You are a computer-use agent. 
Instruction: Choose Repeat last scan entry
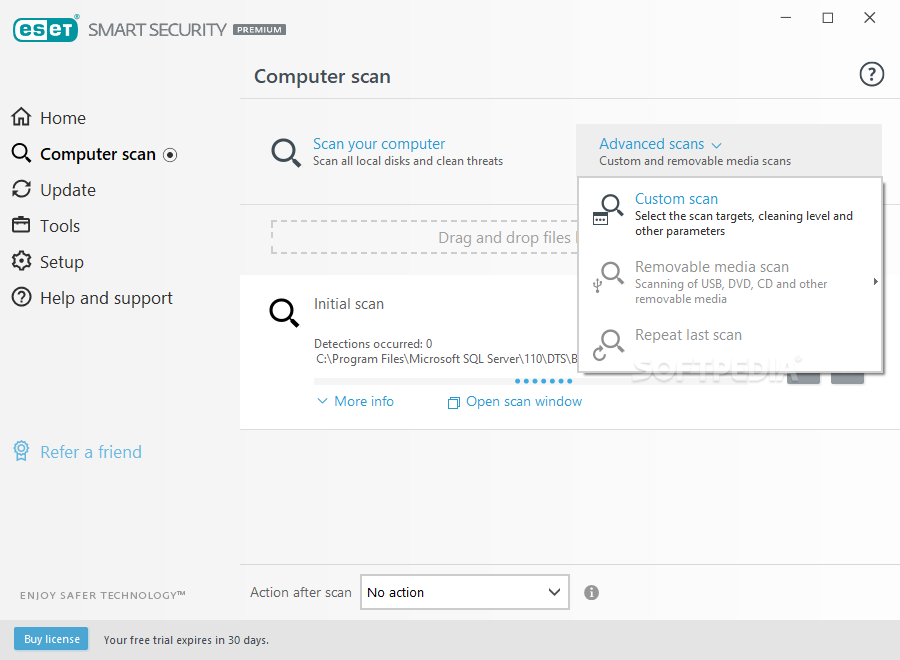pyautogui.click(x=730, y=343)
